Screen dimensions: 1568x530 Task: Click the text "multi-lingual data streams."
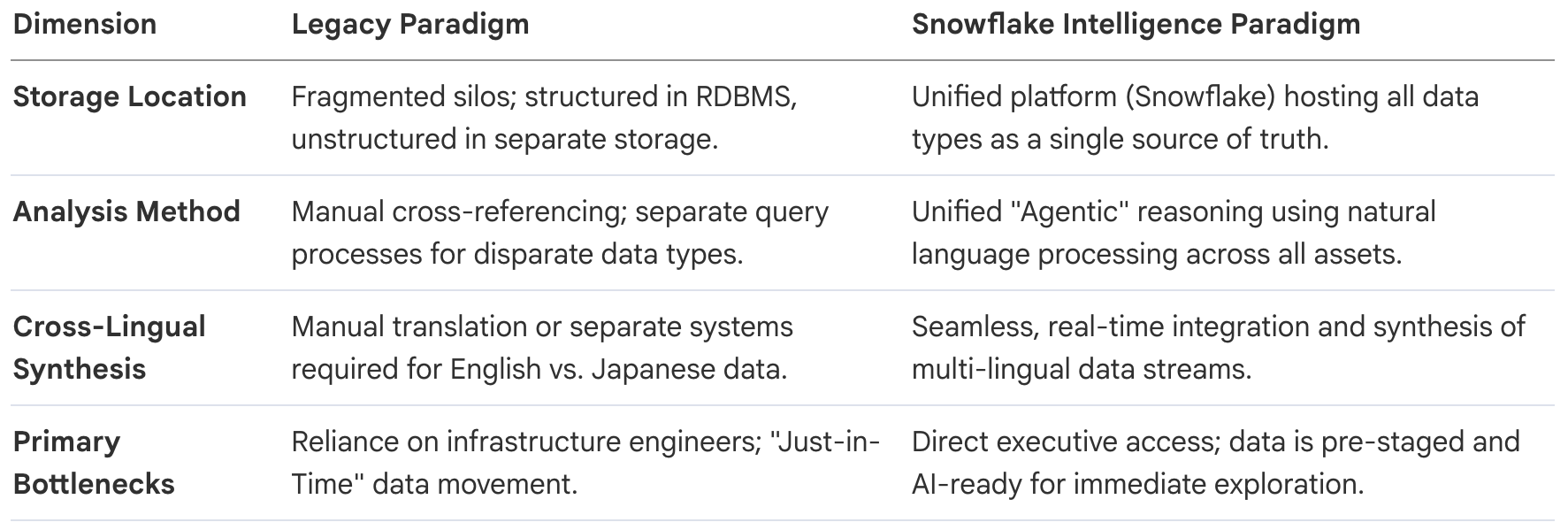click(1082, 369)
